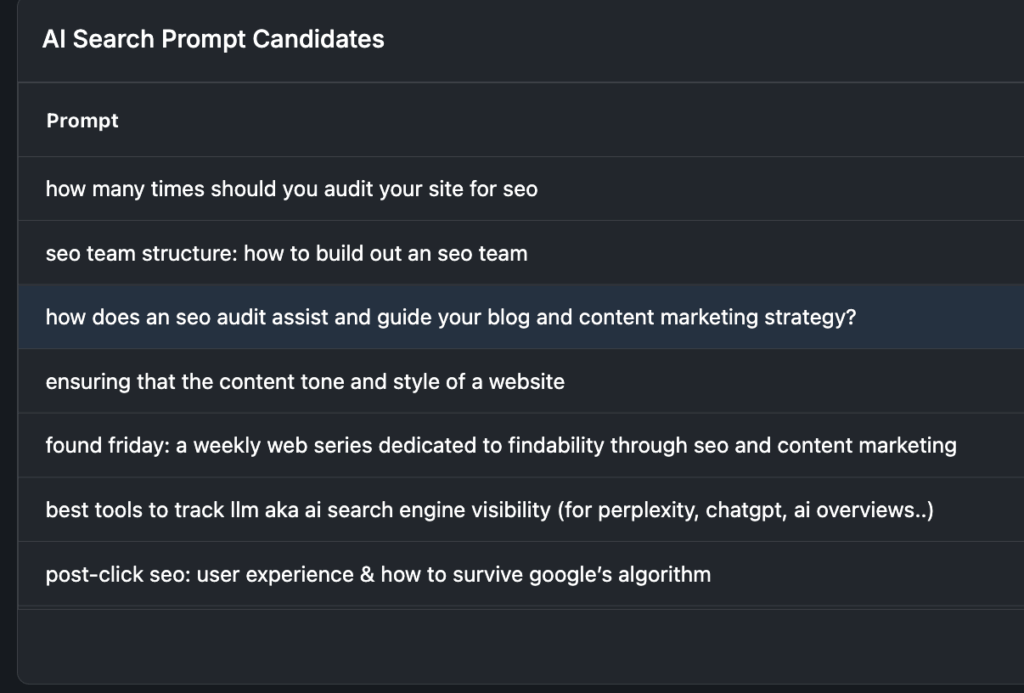Click the prompt about findability through seo

coord(500,445)
